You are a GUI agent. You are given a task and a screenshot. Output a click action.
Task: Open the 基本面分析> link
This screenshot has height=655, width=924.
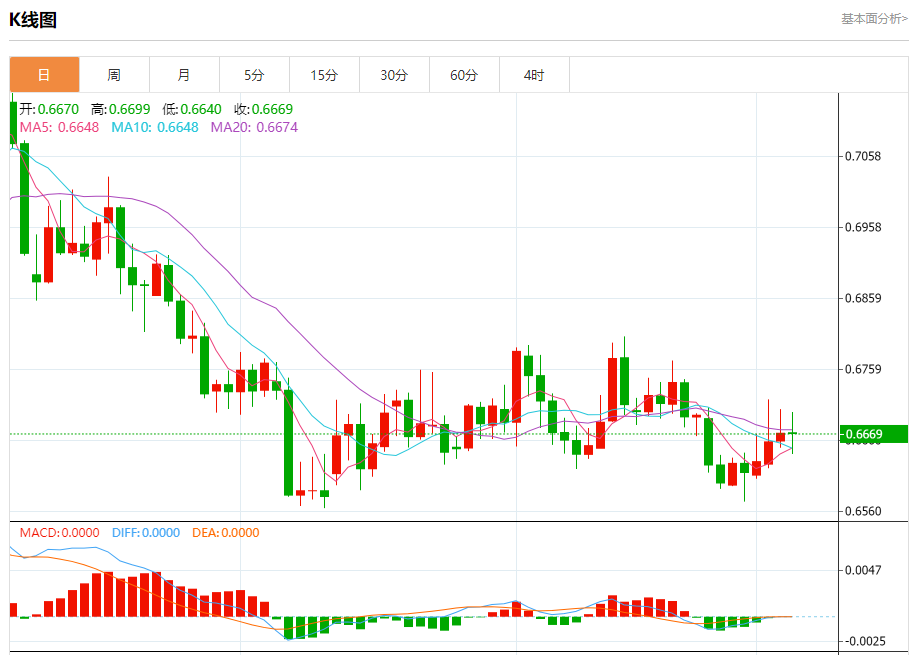pos(874,19)
